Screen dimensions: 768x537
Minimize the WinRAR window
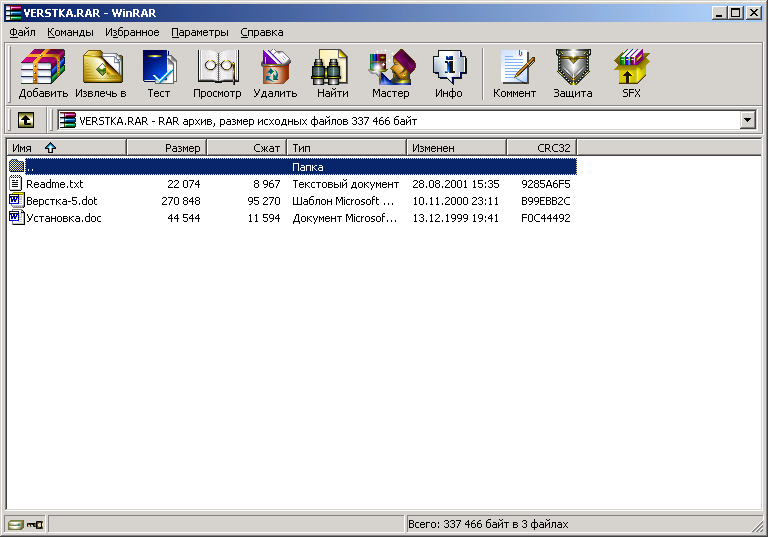pyautogui.click(x=719, y=13)
